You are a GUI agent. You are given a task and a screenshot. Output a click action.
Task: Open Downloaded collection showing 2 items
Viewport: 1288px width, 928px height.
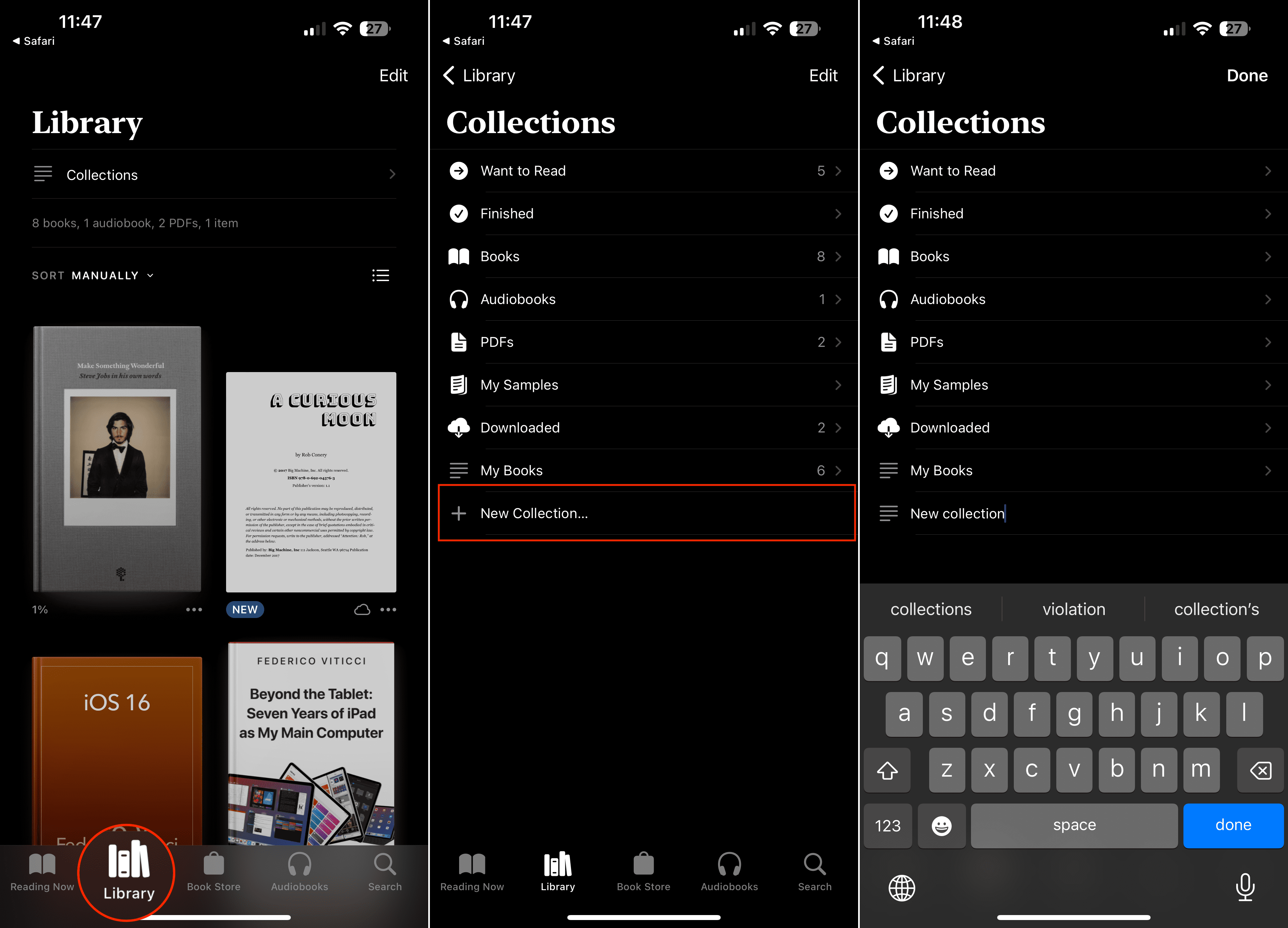click(644, 427)
